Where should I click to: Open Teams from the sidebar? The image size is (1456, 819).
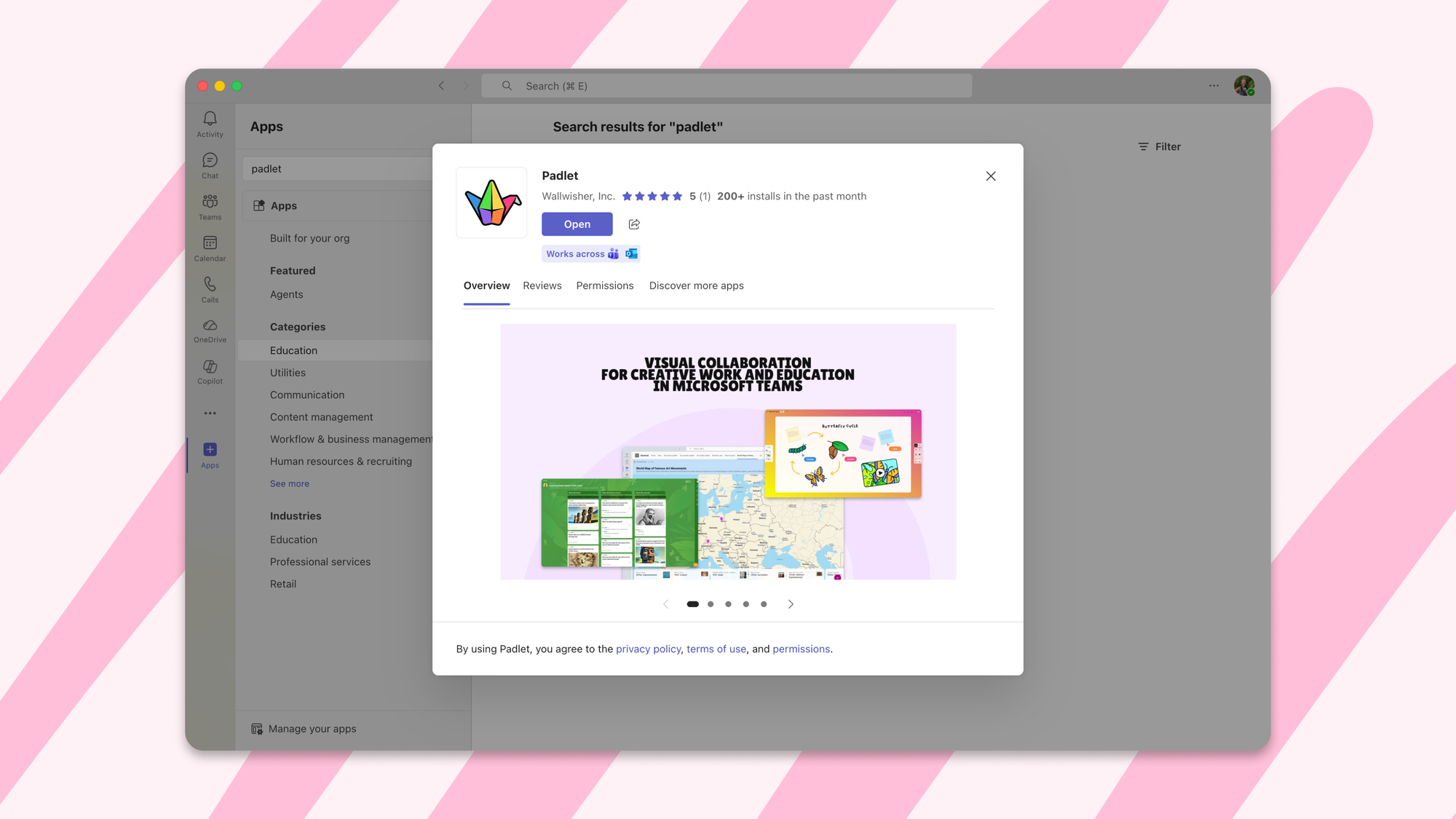pyautogui.click(x=210, y=206)
